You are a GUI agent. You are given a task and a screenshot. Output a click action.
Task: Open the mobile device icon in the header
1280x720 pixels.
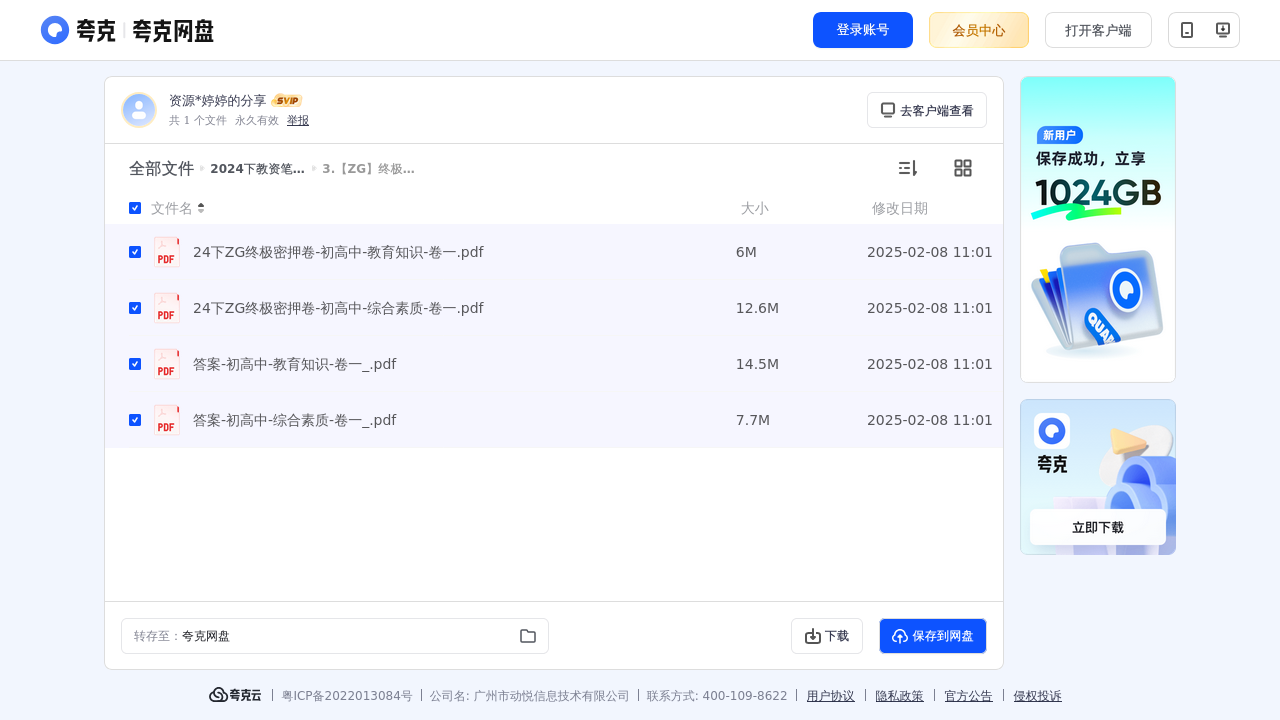[x=1187, y=30]
